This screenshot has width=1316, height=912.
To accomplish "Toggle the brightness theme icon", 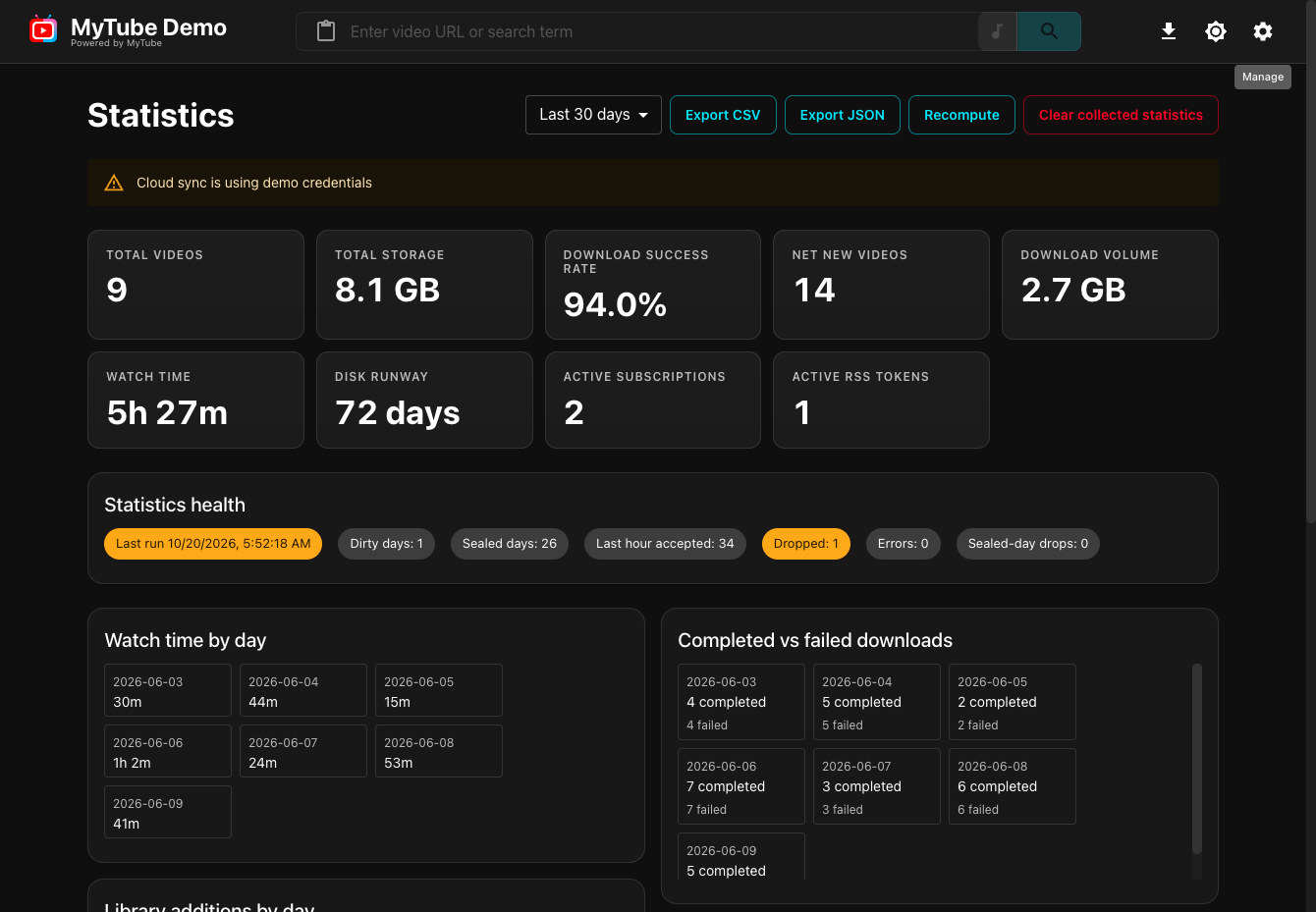I will pos(1216,31).
